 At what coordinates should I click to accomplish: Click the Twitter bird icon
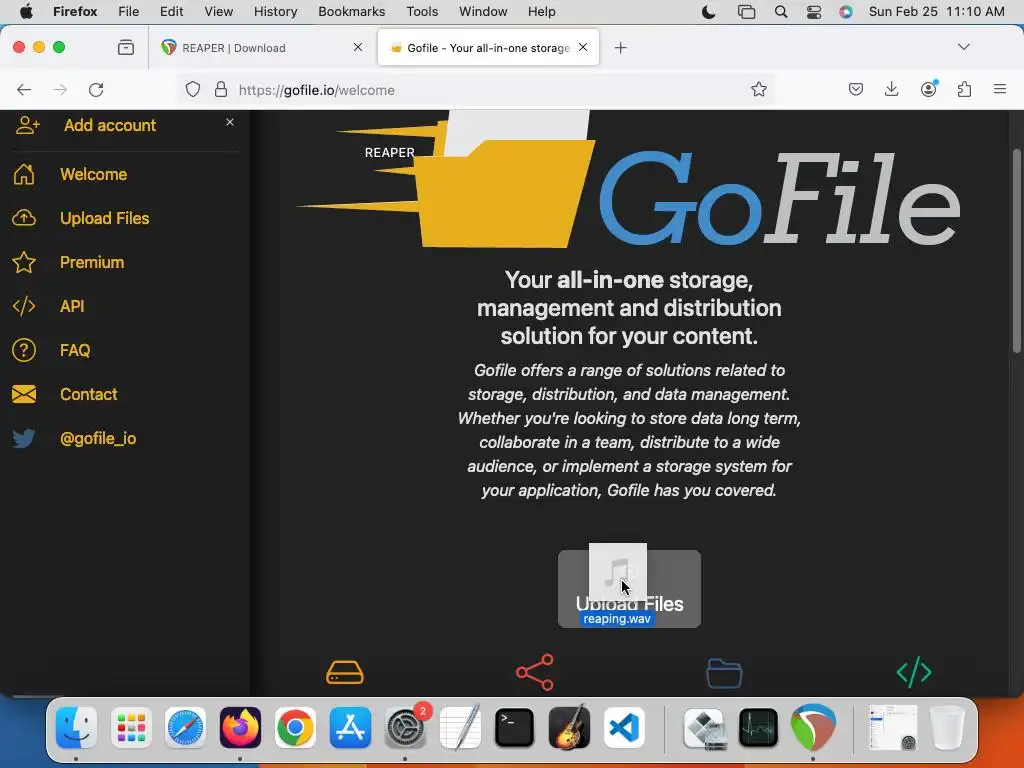pyautogui.click(x=24, y=438)
